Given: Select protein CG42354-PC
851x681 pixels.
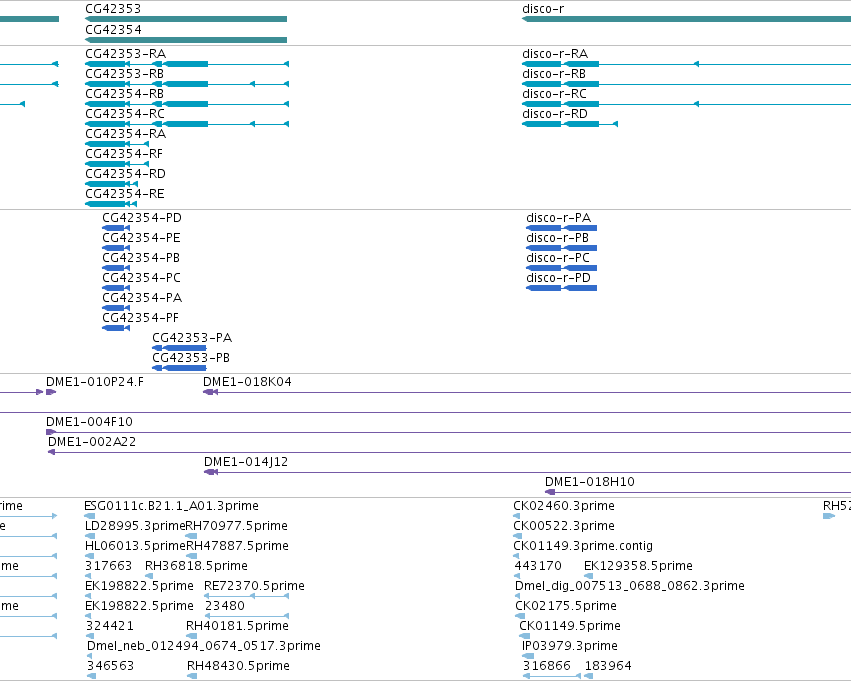Looking at the screenshot, I should 141,278.
